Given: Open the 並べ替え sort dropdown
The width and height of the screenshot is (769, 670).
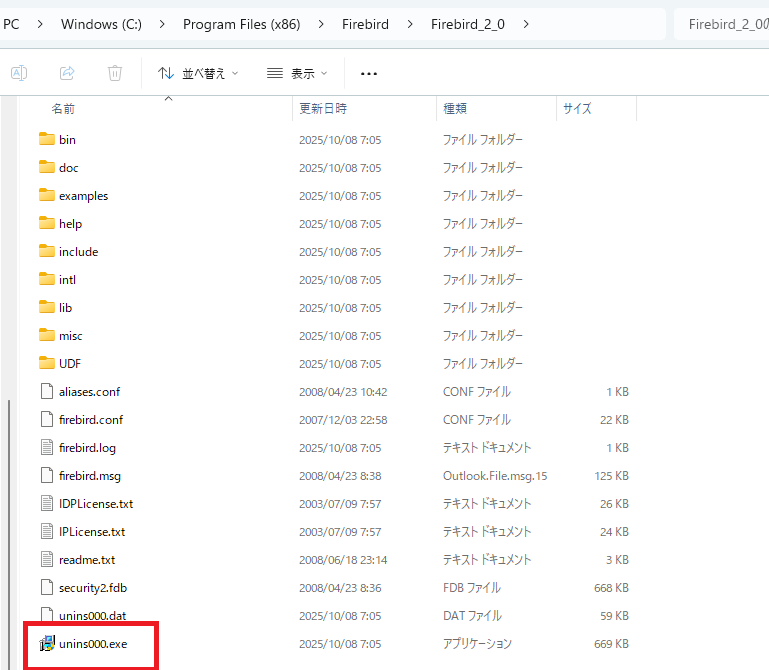Looking at the screenshot, I should (x=198, y=73).
